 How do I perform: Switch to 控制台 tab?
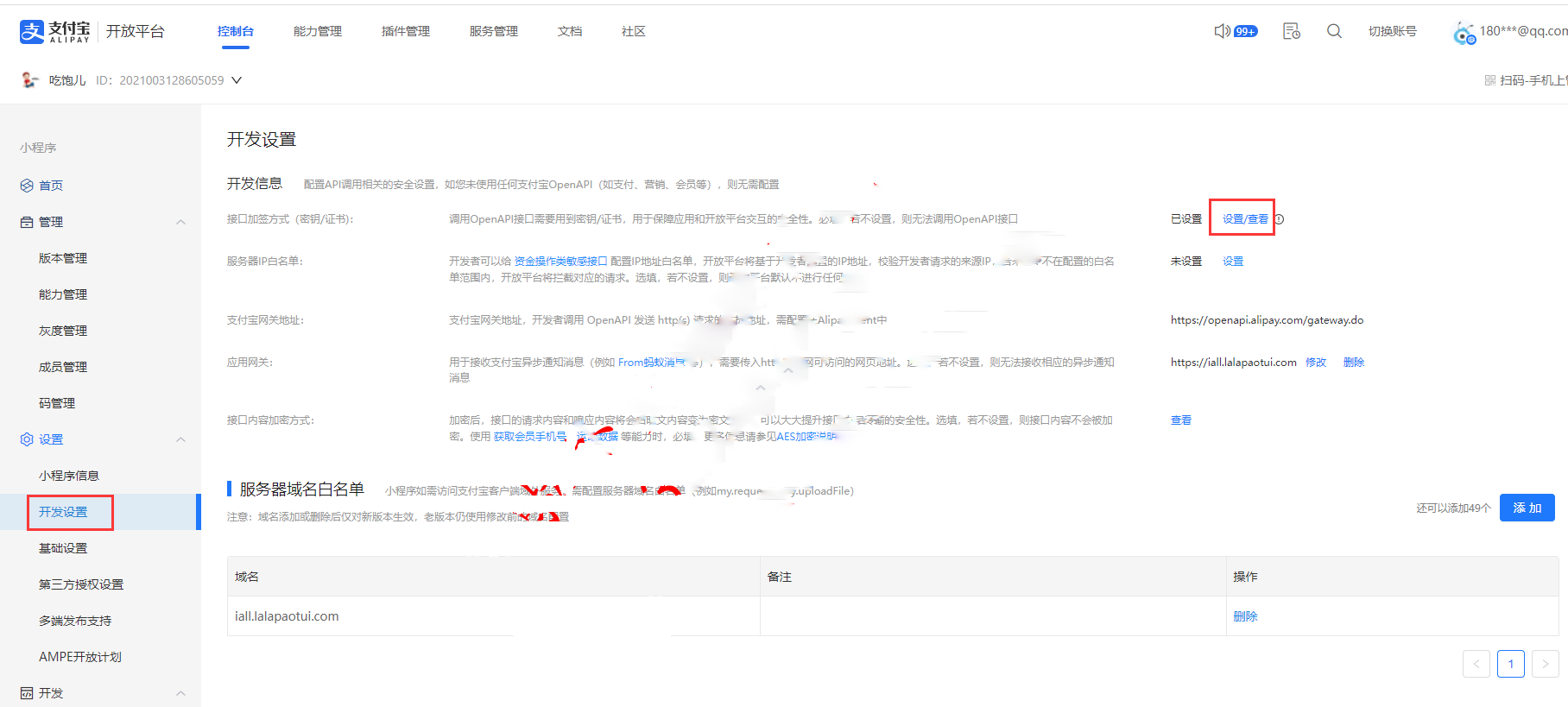(236, 31)
